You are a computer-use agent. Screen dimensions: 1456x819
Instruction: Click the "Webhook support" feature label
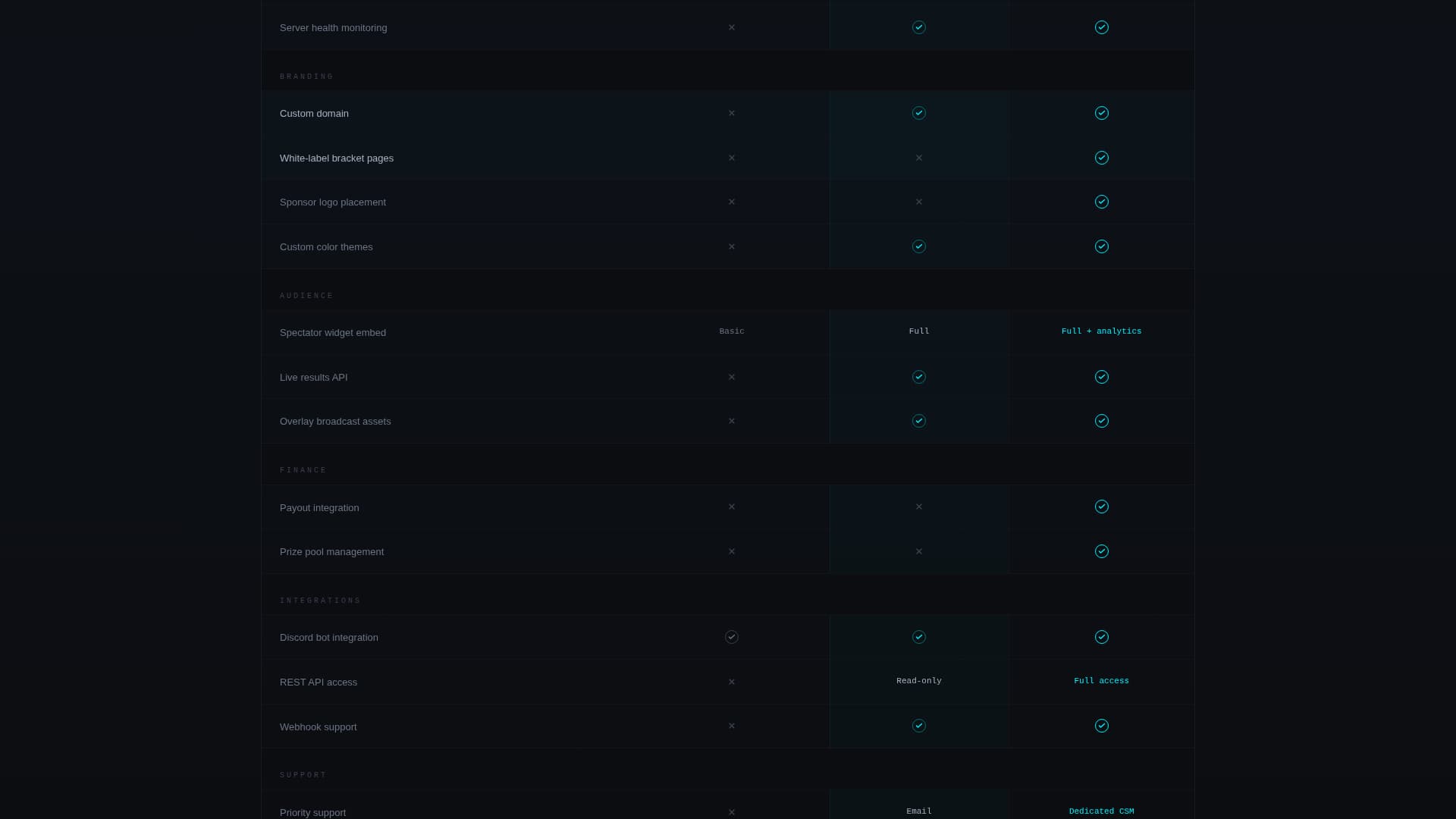[x=318, y=727]
